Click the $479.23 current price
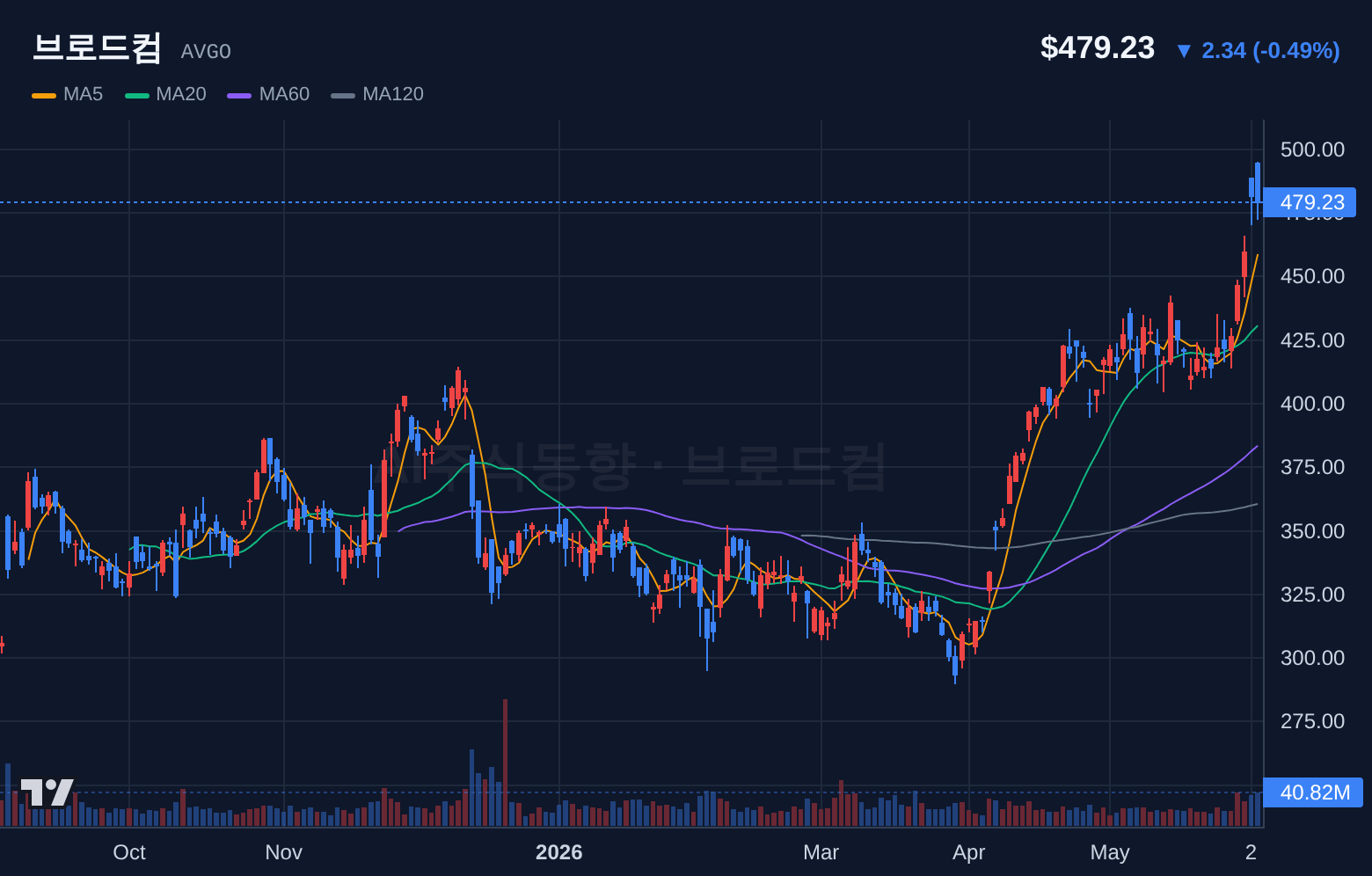 [1097, 47]
